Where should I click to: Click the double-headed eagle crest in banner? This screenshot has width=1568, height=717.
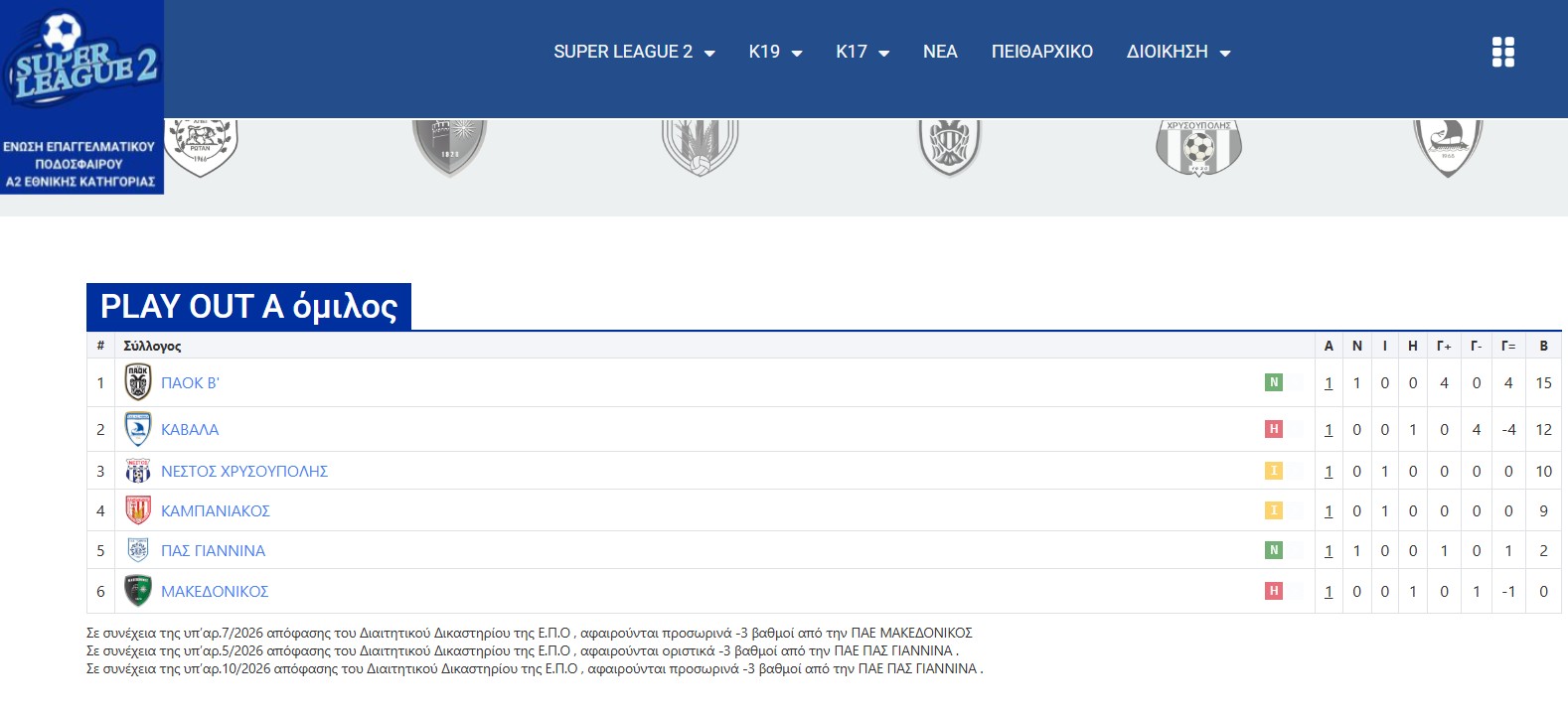coord(950,147)
